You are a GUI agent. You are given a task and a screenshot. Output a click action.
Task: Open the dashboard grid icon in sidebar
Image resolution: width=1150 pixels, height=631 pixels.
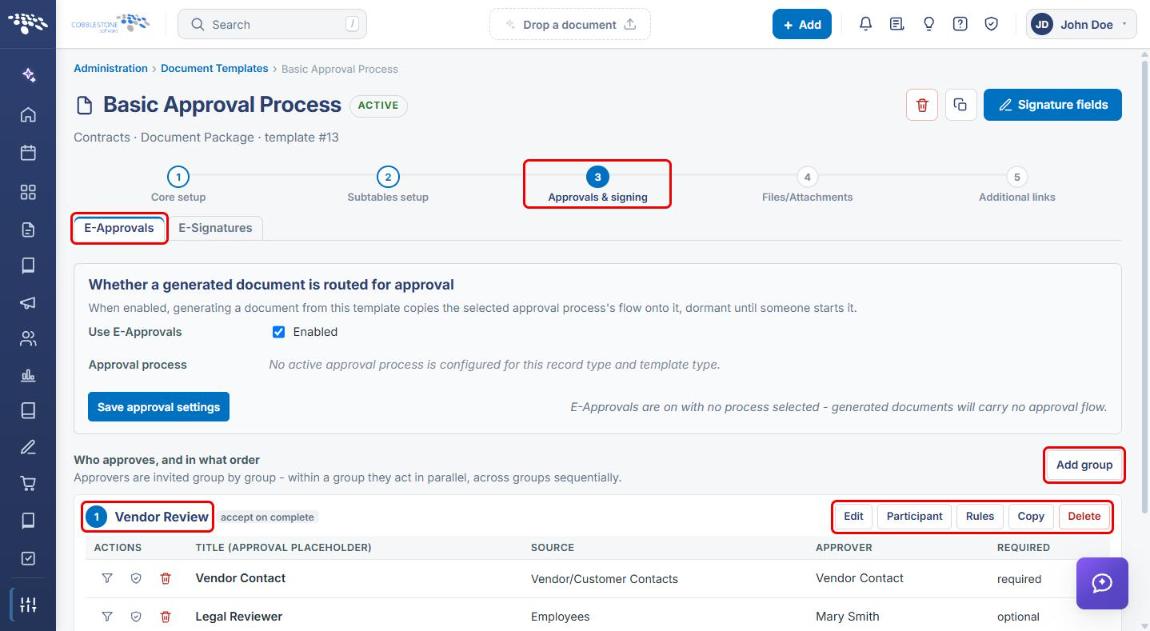[28, 192]
